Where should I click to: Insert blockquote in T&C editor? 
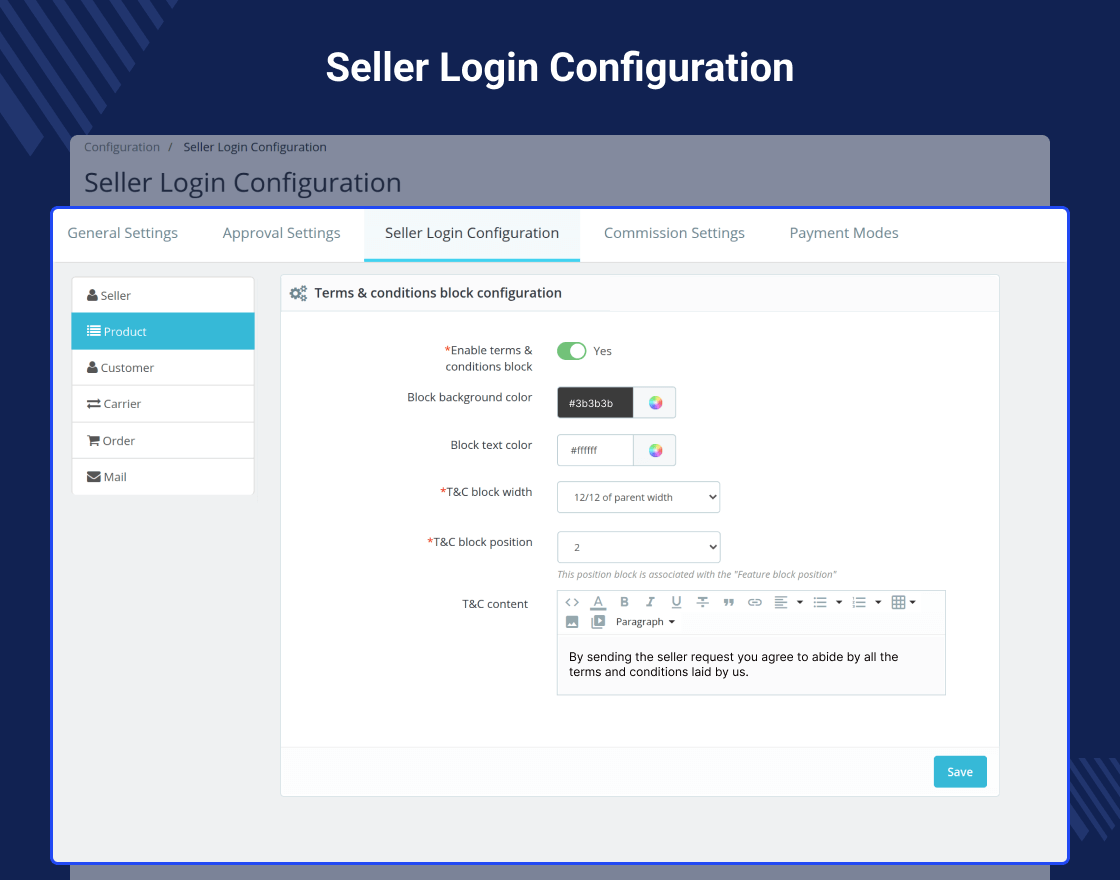click(729, 602)
